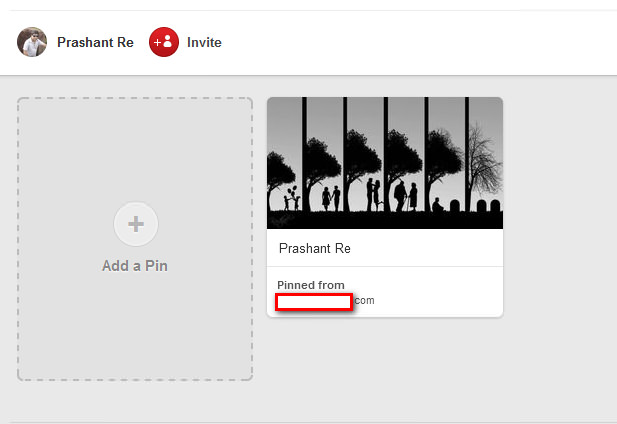
Task: Select the "Add a Pin" text
Action: pyautogui.click(x=135, y=266)
